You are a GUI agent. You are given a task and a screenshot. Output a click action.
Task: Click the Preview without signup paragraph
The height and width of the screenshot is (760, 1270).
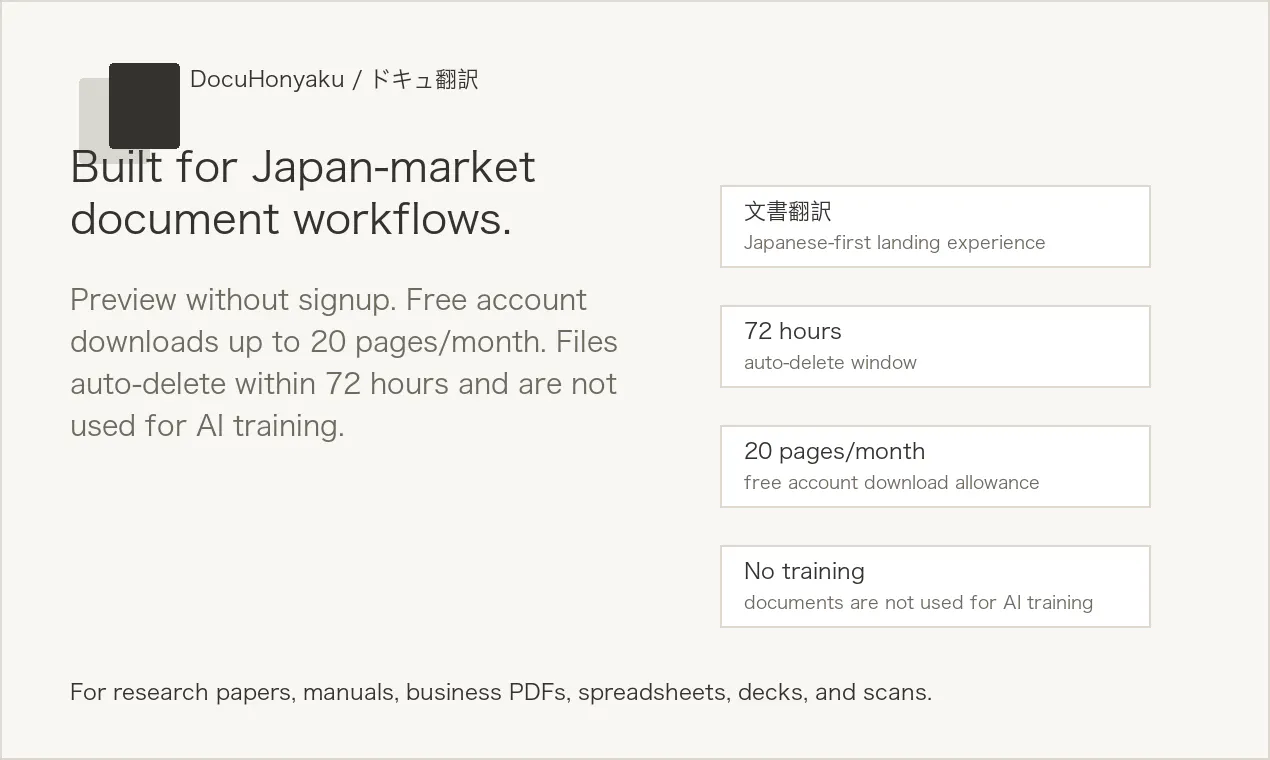coord(344,362)
